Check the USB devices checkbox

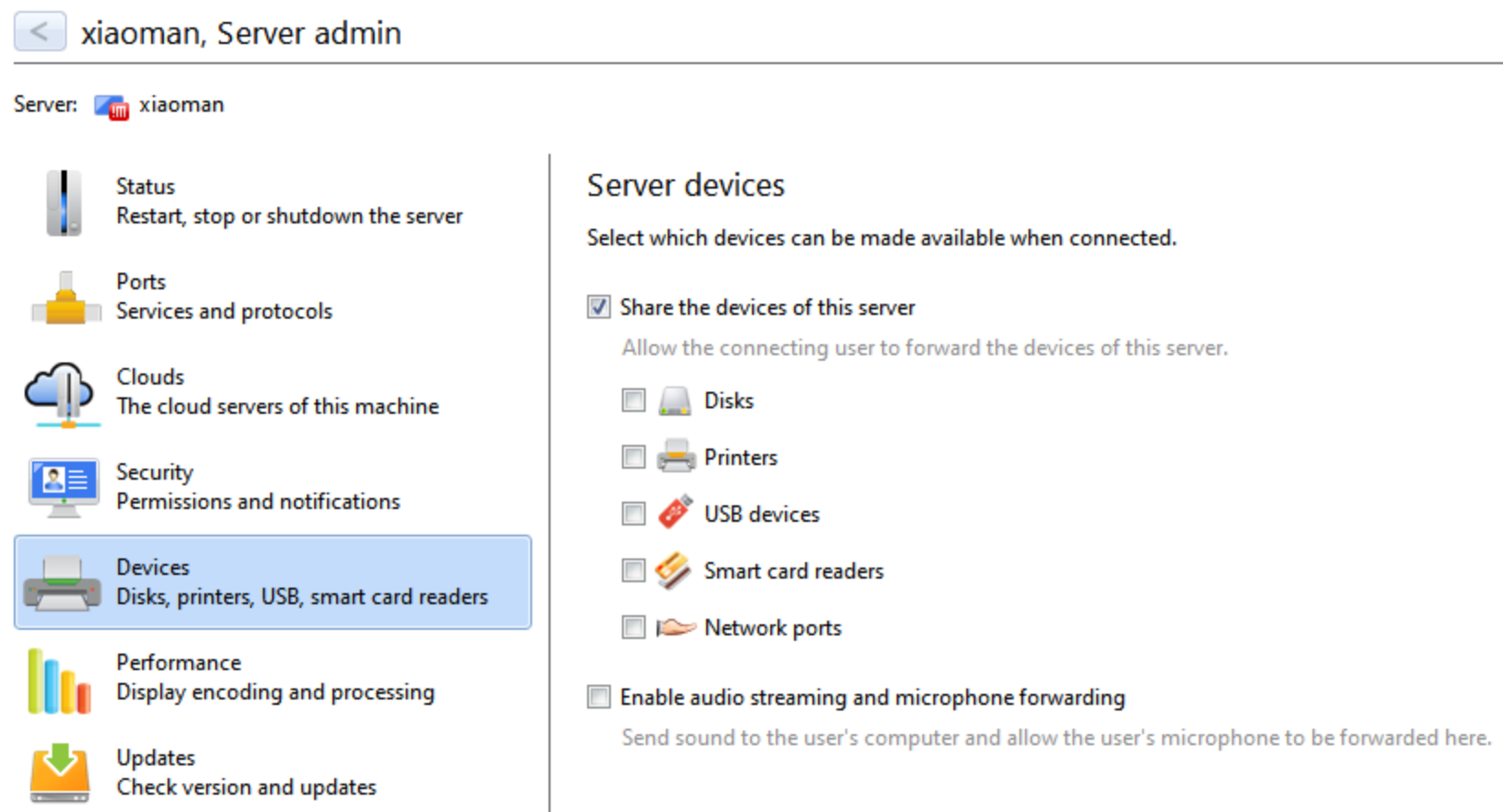pos(633,514)
